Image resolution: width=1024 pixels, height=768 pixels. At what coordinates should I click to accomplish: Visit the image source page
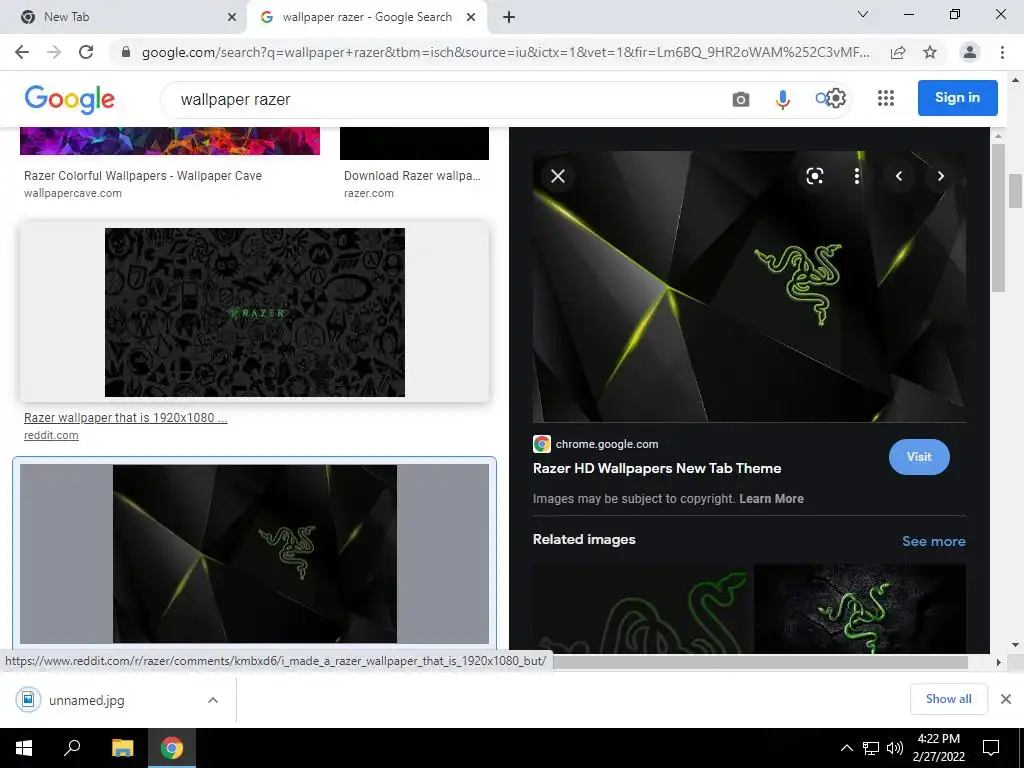(919, 457)
